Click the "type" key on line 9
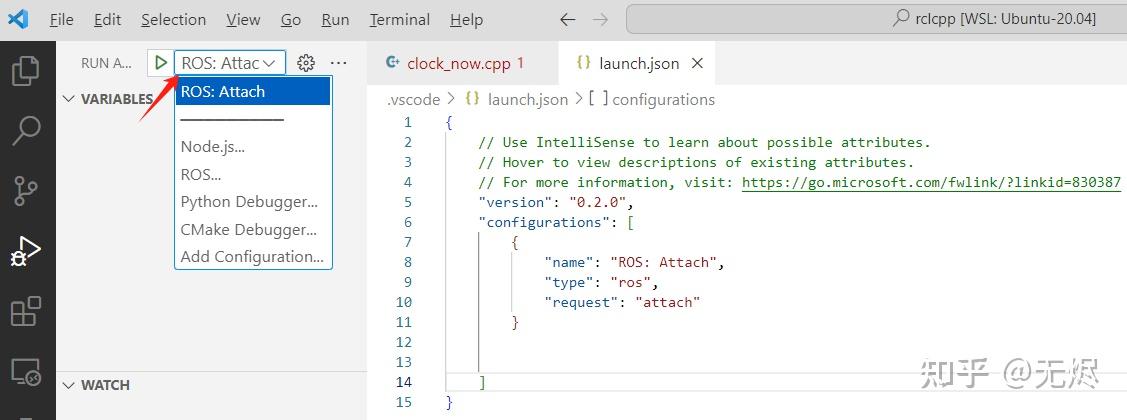 pyautogui.click(x=569, y=283)
